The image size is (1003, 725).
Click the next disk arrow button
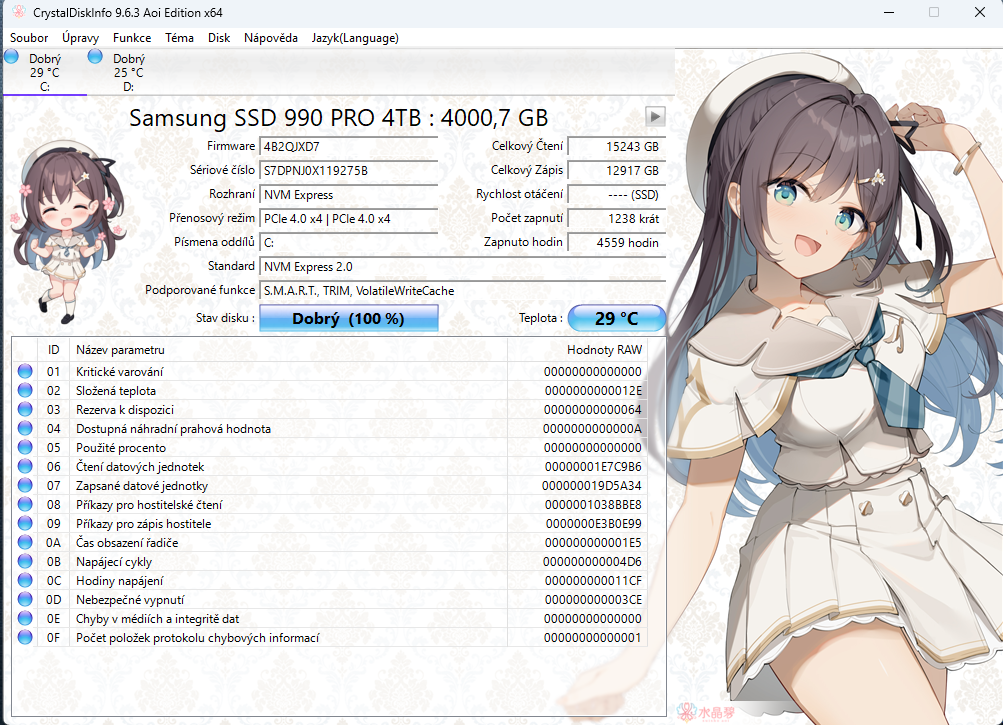[655, 116]
